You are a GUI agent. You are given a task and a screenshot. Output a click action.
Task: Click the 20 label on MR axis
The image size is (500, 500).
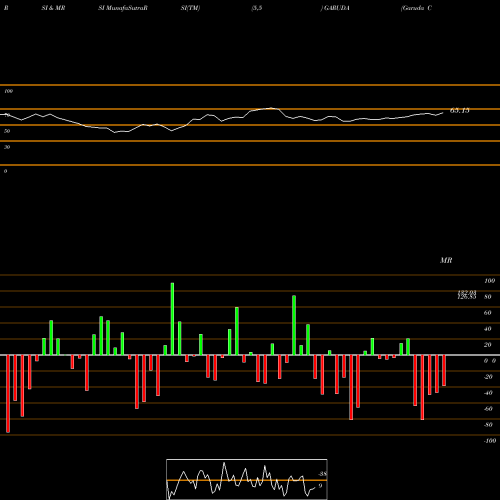tap(488, 345)
